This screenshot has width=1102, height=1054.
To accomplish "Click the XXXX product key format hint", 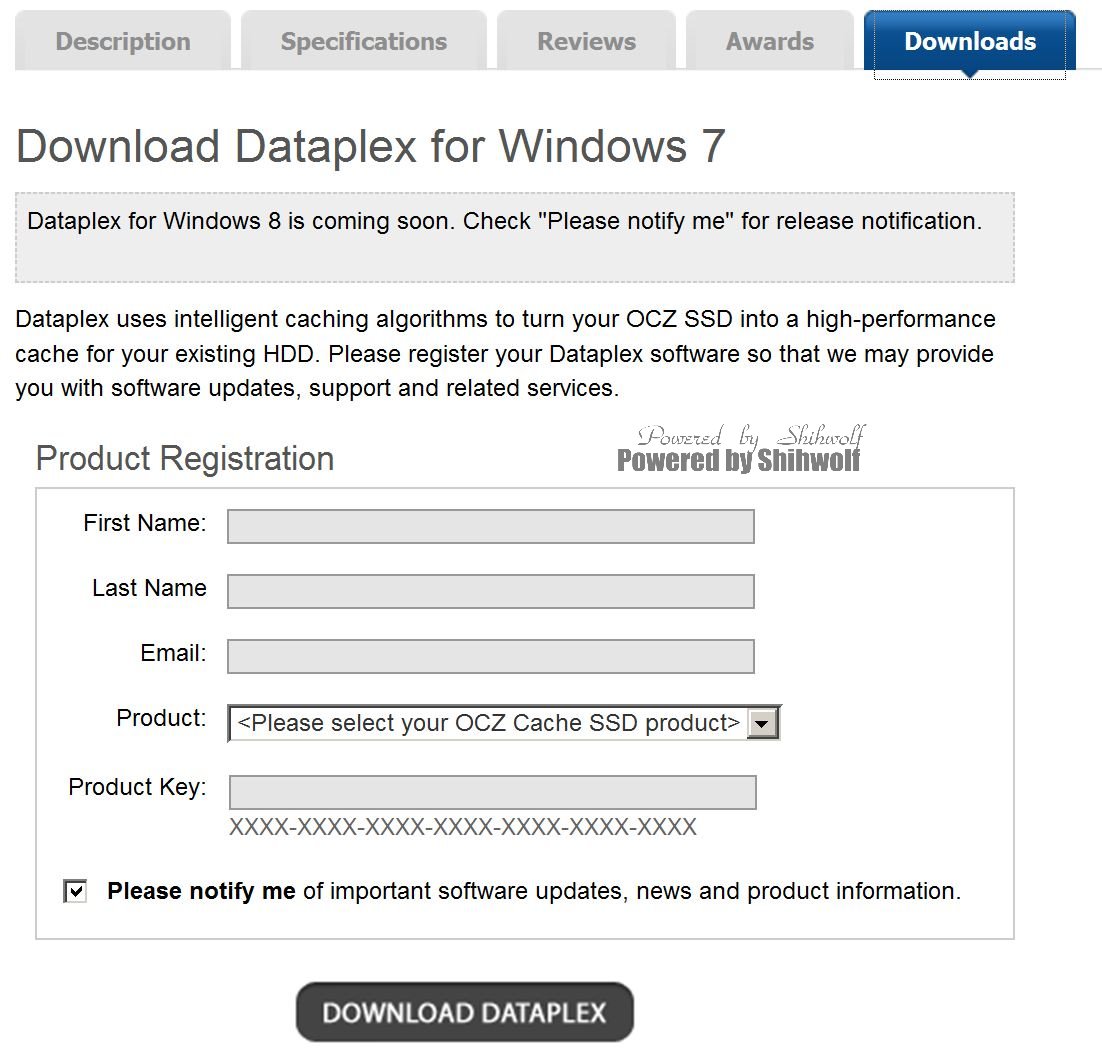I will click(x=463, y=827).
